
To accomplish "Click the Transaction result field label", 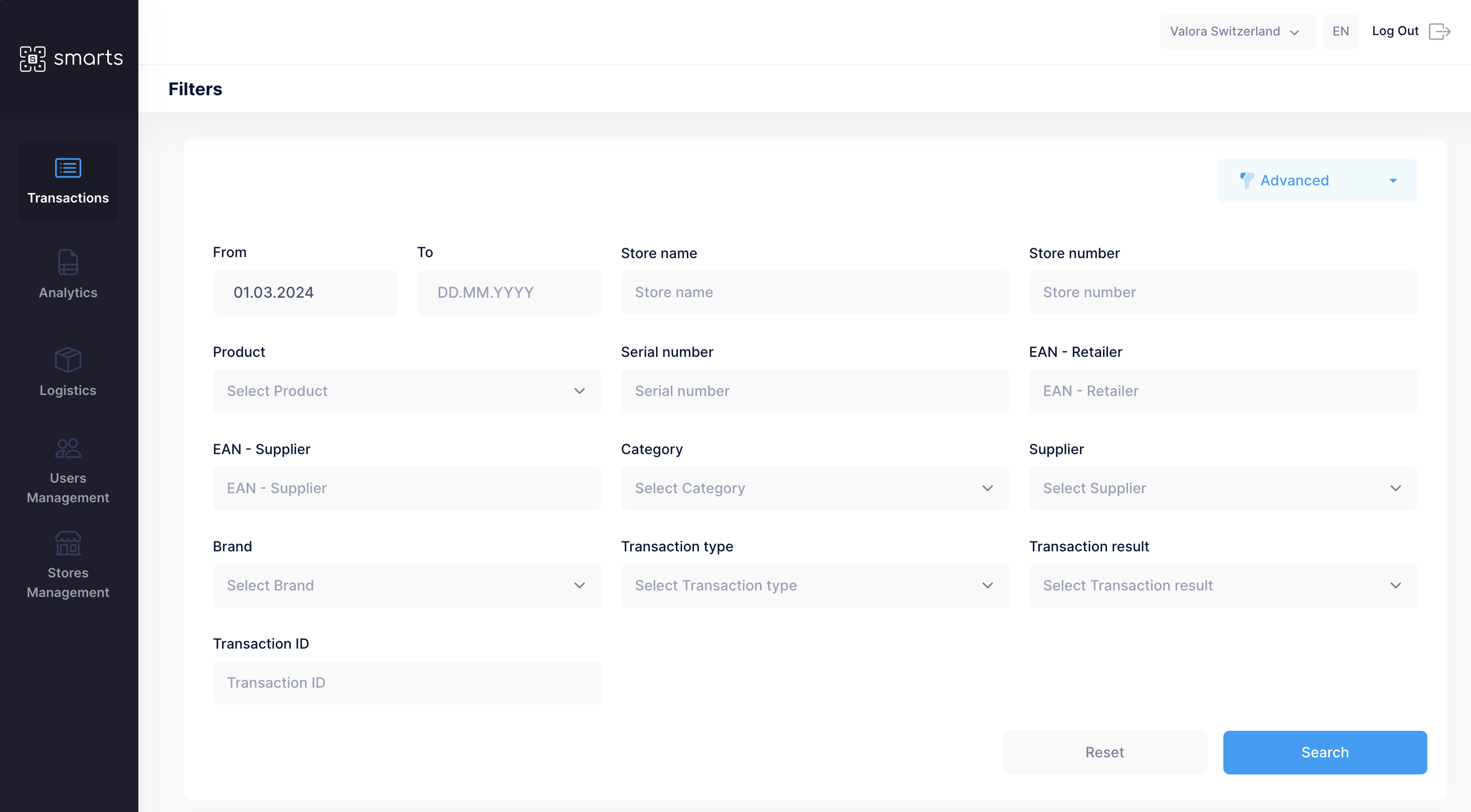I will (x=1089, y=546).
